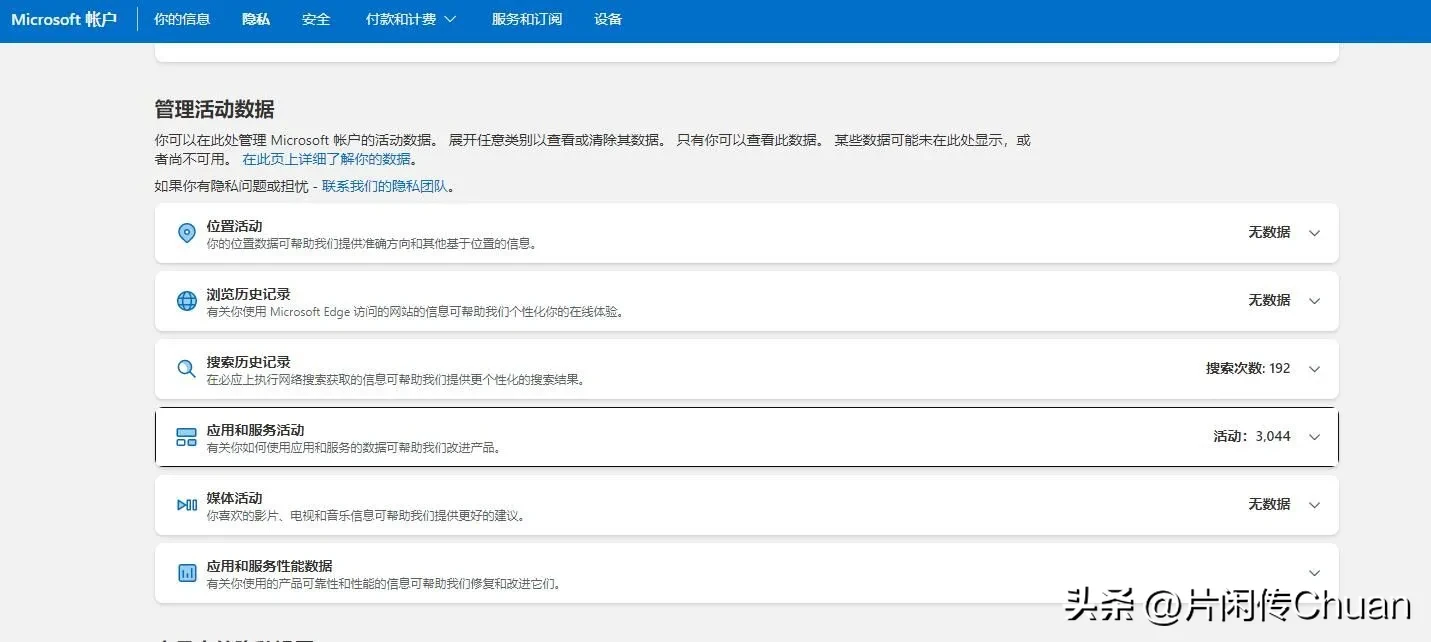Click 无数据 in the 浏览历史记录 row
Screen dimensions: 1431x642
coord(1269,300)
